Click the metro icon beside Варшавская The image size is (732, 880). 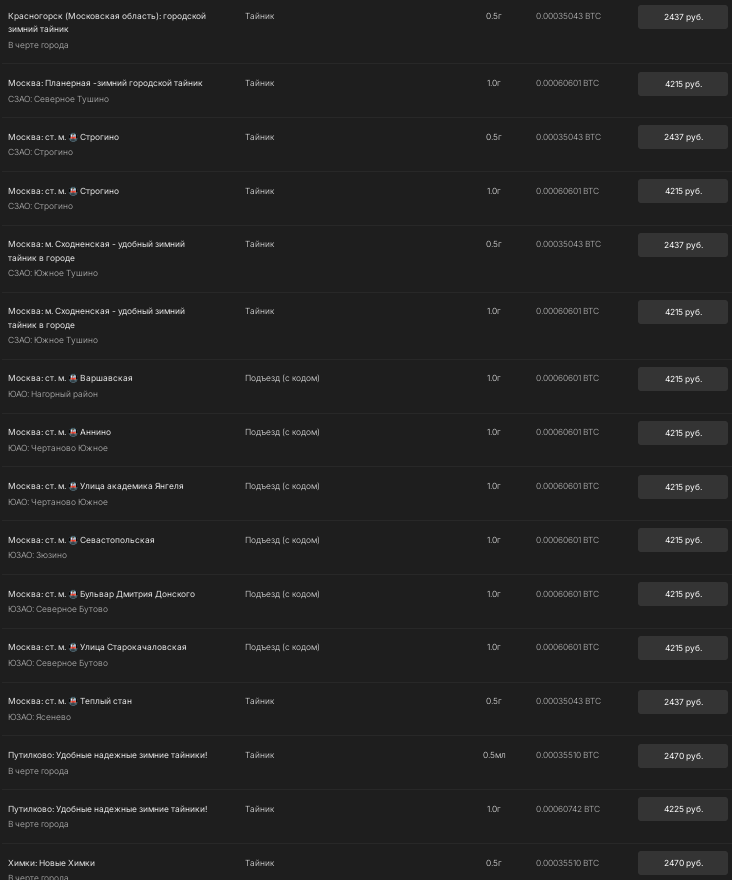coord(73,378)
